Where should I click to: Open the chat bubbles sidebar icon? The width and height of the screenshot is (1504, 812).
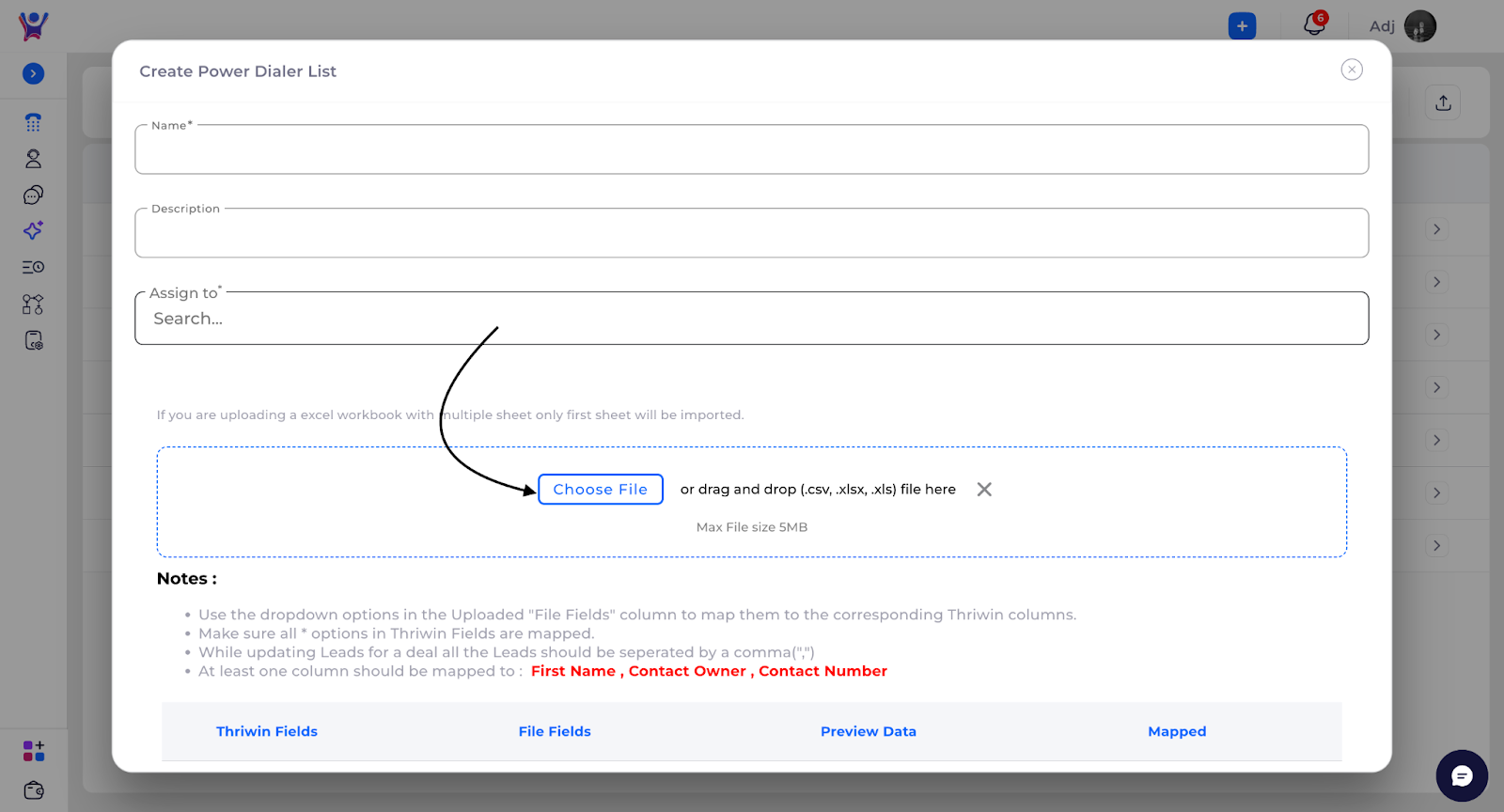pyautogui.click(x=33, y=195)
